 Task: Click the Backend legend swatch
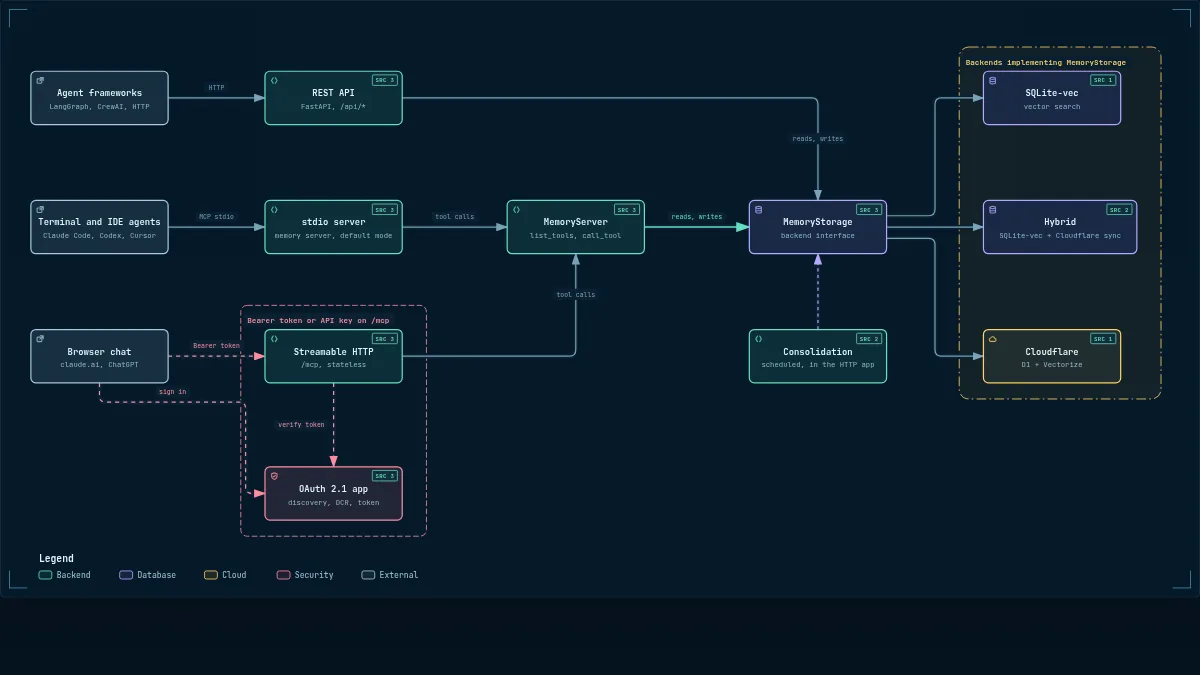click(45, 575)
